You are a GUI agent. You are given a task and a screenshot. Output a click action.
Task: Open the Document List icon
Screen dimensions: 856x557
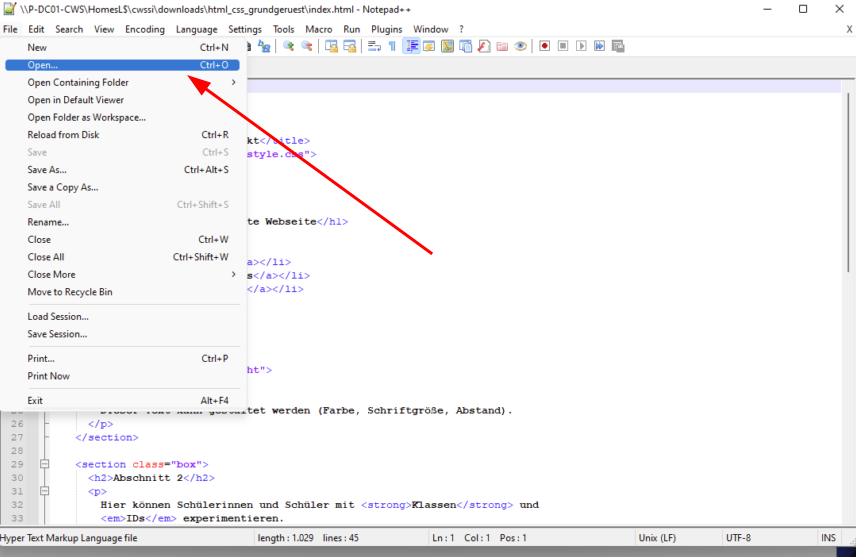[466, 46]
